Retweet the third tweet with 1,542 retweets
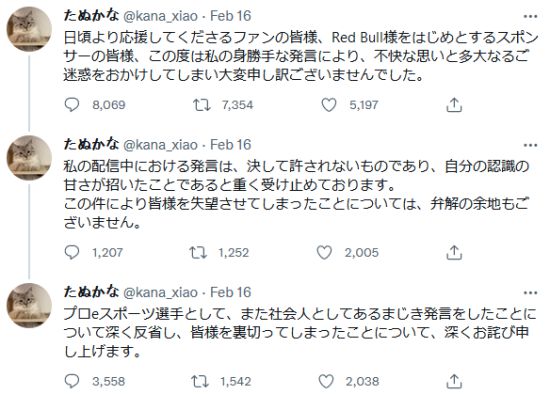550x394 pixels. pyautogui.click(x=200, y=381)
